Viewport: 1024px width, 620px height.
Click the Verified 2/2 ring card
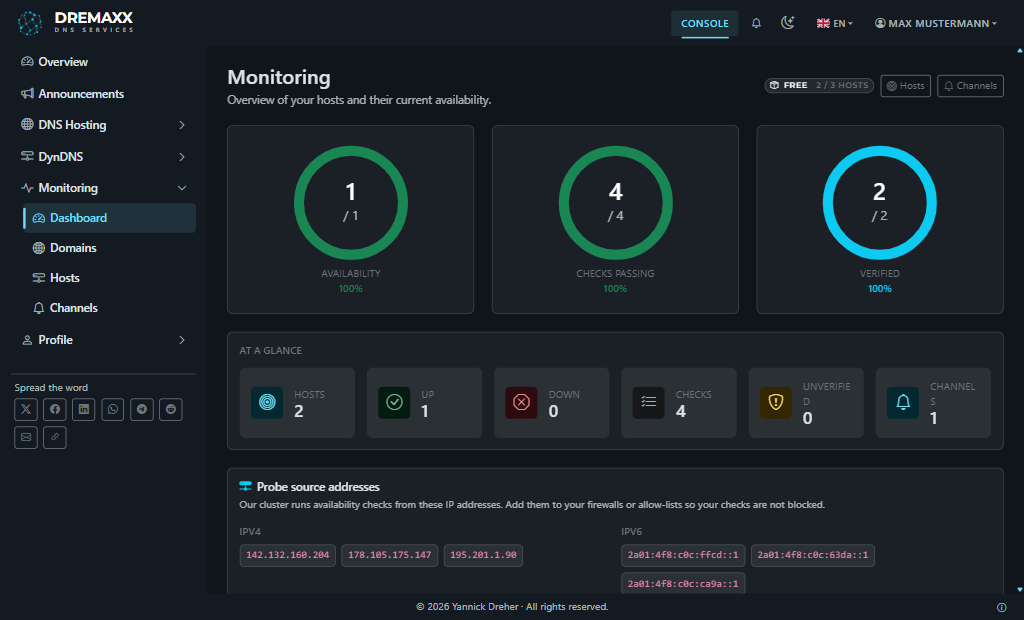pos(880,220)
